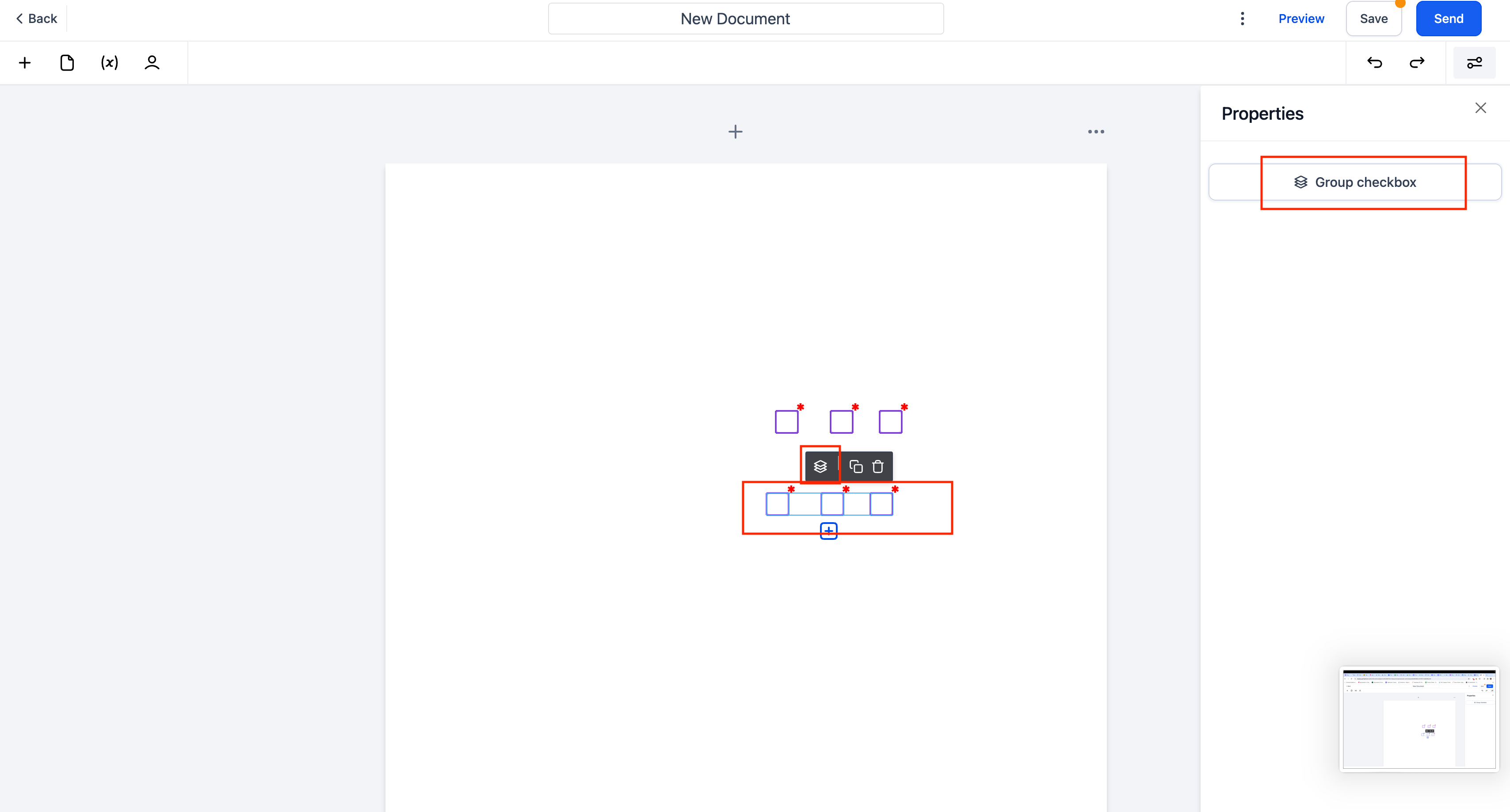Click the duplicate icon in floating toolbar
1510x812 pixels.
[856, 465]
